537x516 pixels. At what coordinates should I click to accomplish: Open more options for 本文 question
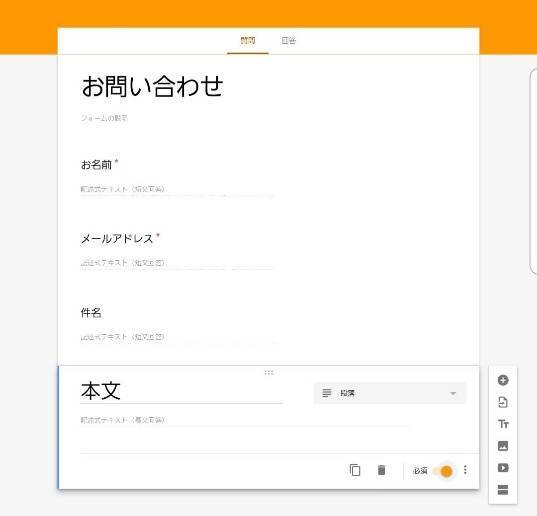click(x=465, y=470)
